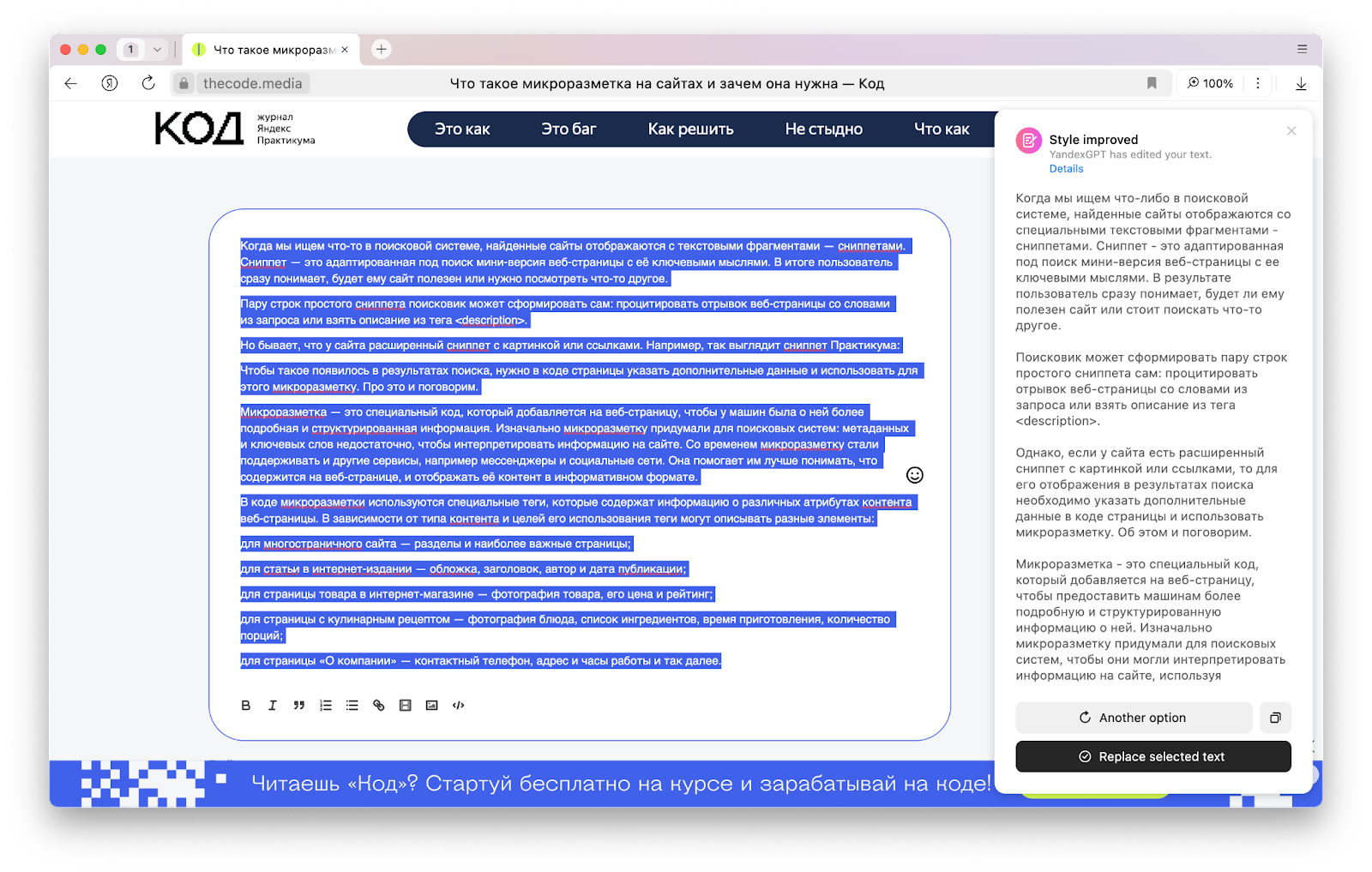Toggle italic formatting in the editor toolbar

tap(273, 706)
